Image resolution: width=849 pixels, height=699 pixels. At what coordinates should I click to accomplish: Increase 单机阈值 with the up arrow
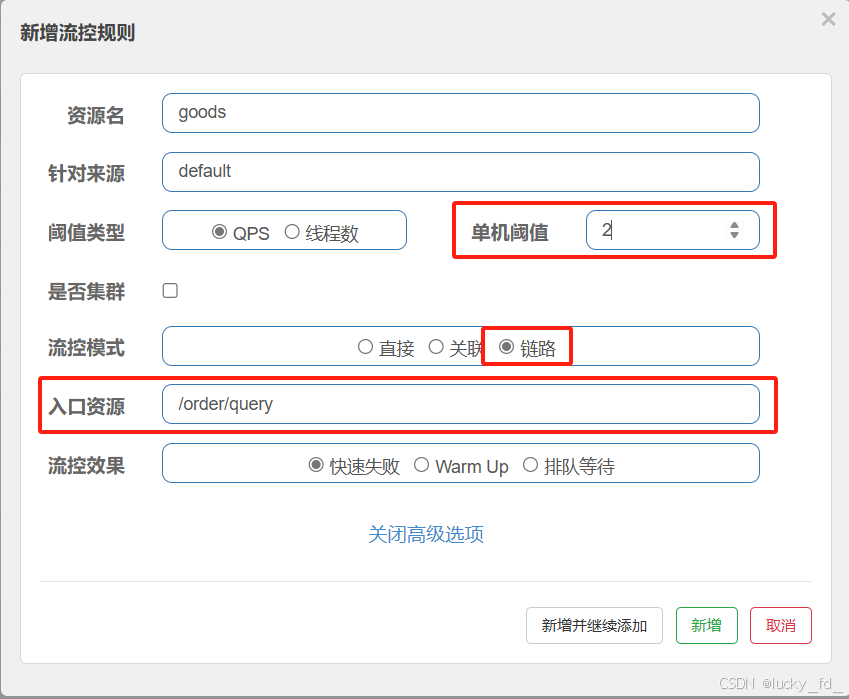coord(734,225)
